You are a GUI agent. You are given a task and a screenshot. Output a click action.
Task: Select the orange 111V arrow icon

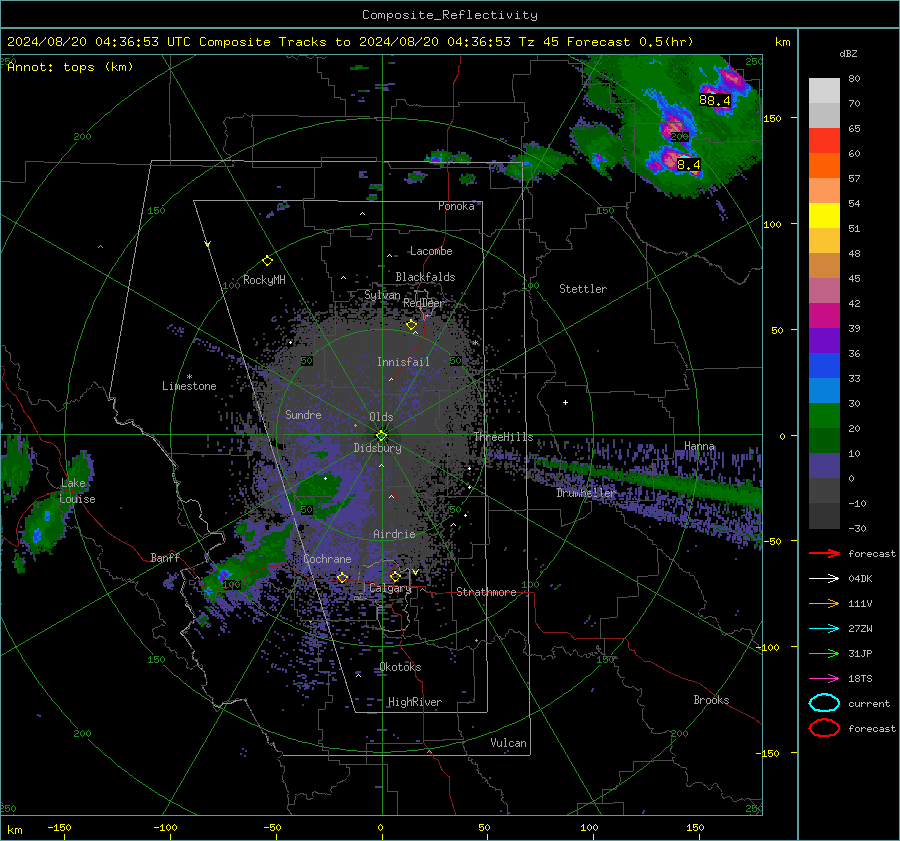pyautogui.click(x=824, y=603)
